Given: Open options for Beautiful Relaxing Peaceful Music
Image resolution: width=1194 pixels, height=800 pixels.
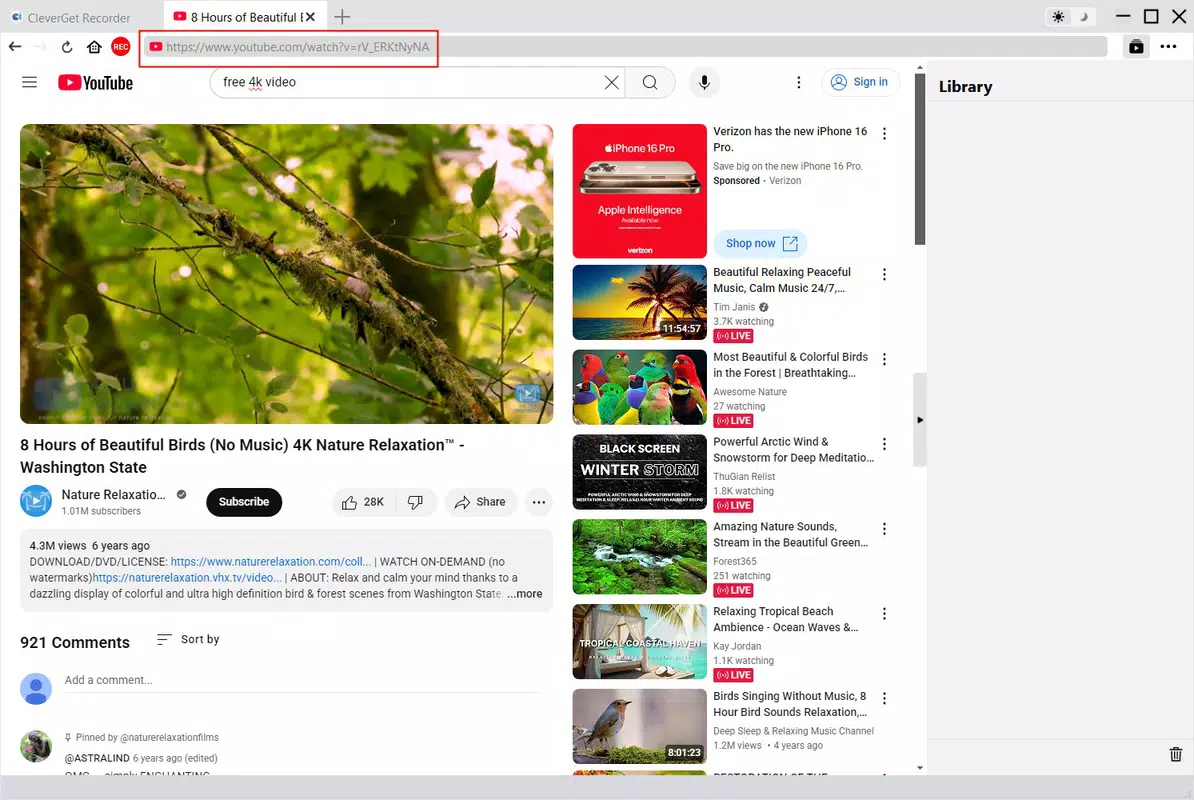Looking at the screenshot, I should 884,275.
